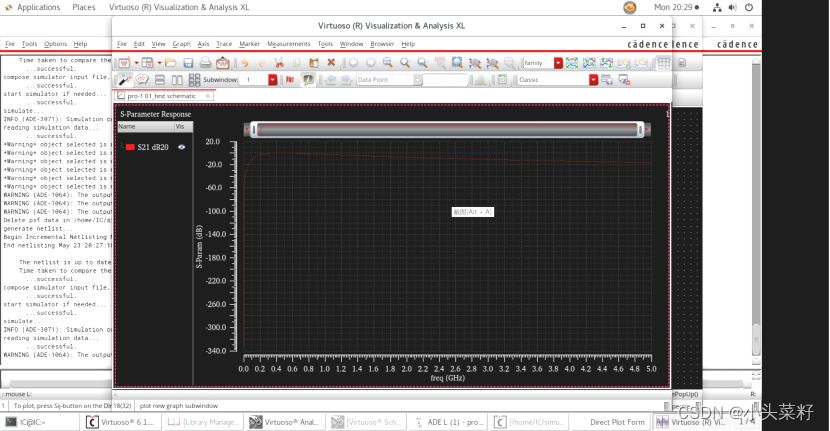830x431 pixels.
Task: Open the Measurements menu
Action: (x=288, y=44)
